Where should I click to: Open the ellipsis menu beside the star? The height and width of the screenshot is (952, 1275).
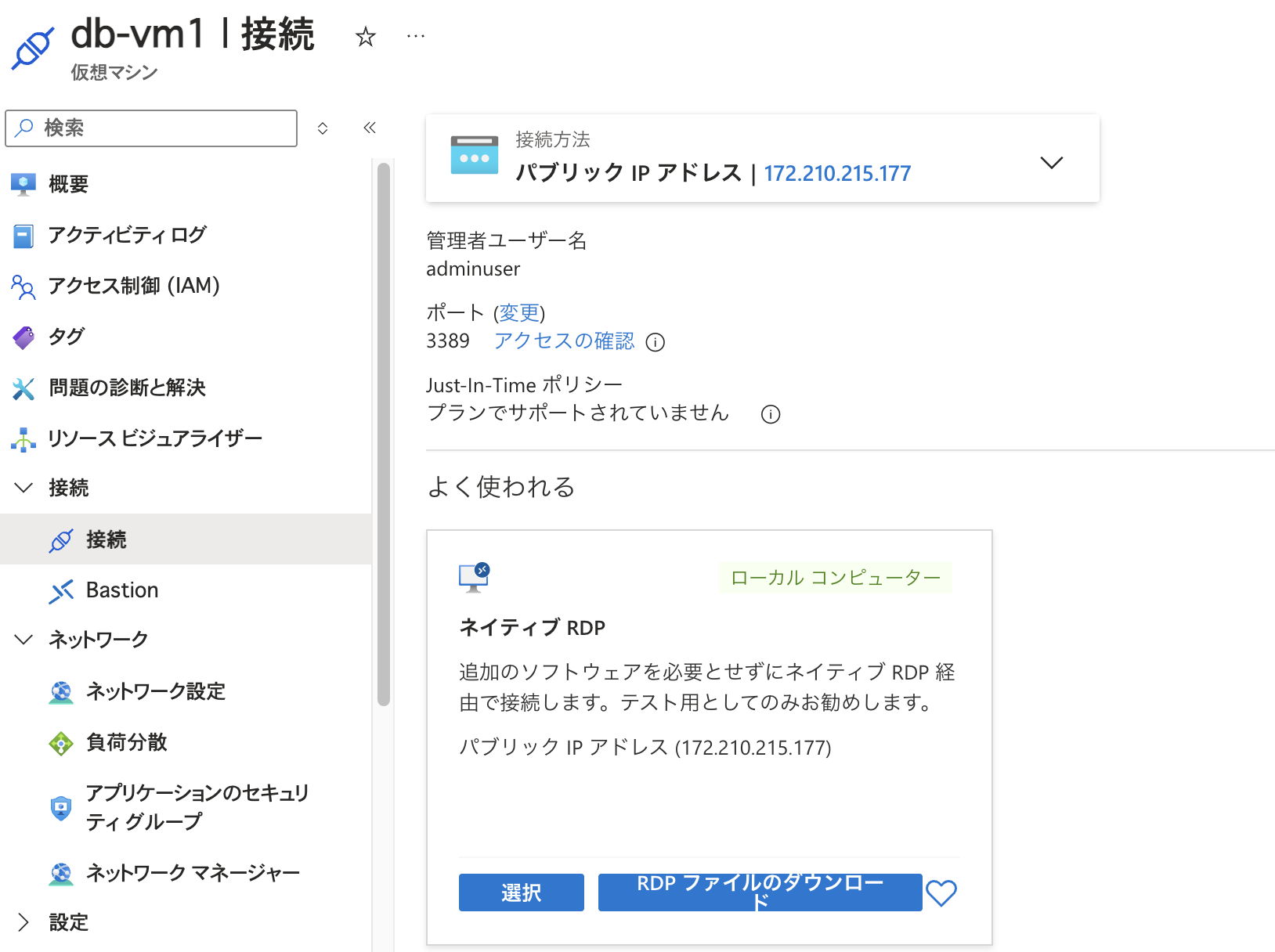coord(415,36)
